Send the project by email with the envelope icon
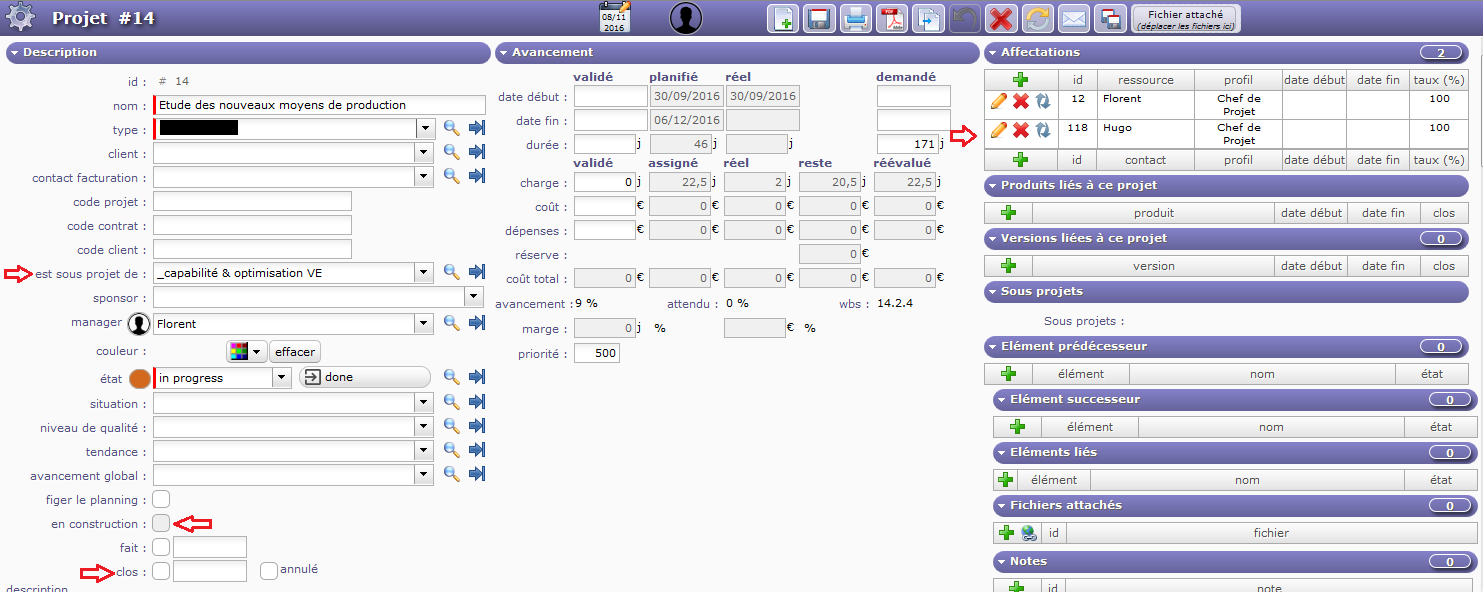 [x=1073, y=19]
